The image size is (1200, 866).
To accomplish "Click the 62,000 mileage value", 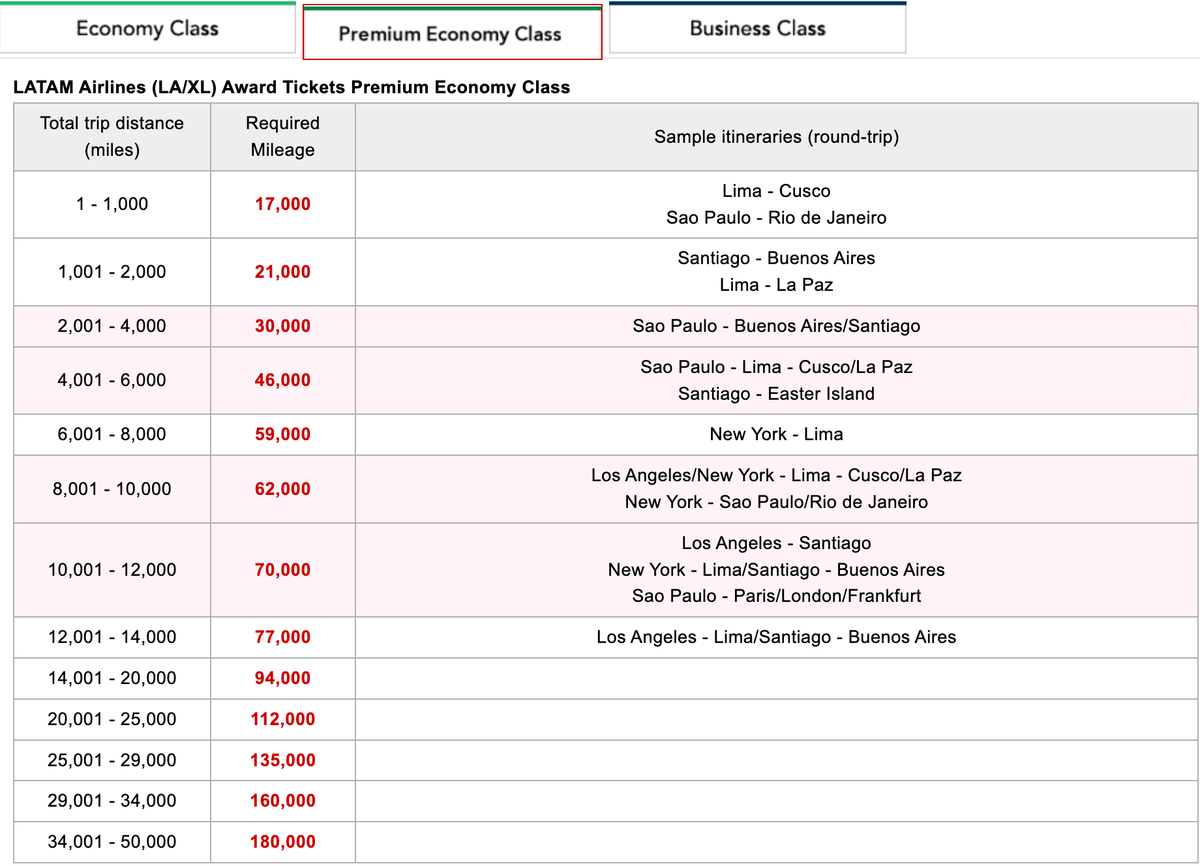I will coord(283,489).
